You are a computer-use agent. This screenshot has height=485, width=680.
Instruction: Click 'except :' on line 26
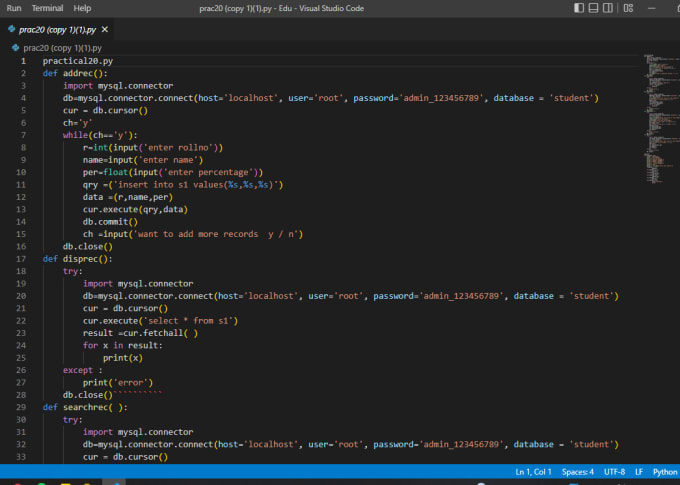[82, 370]
